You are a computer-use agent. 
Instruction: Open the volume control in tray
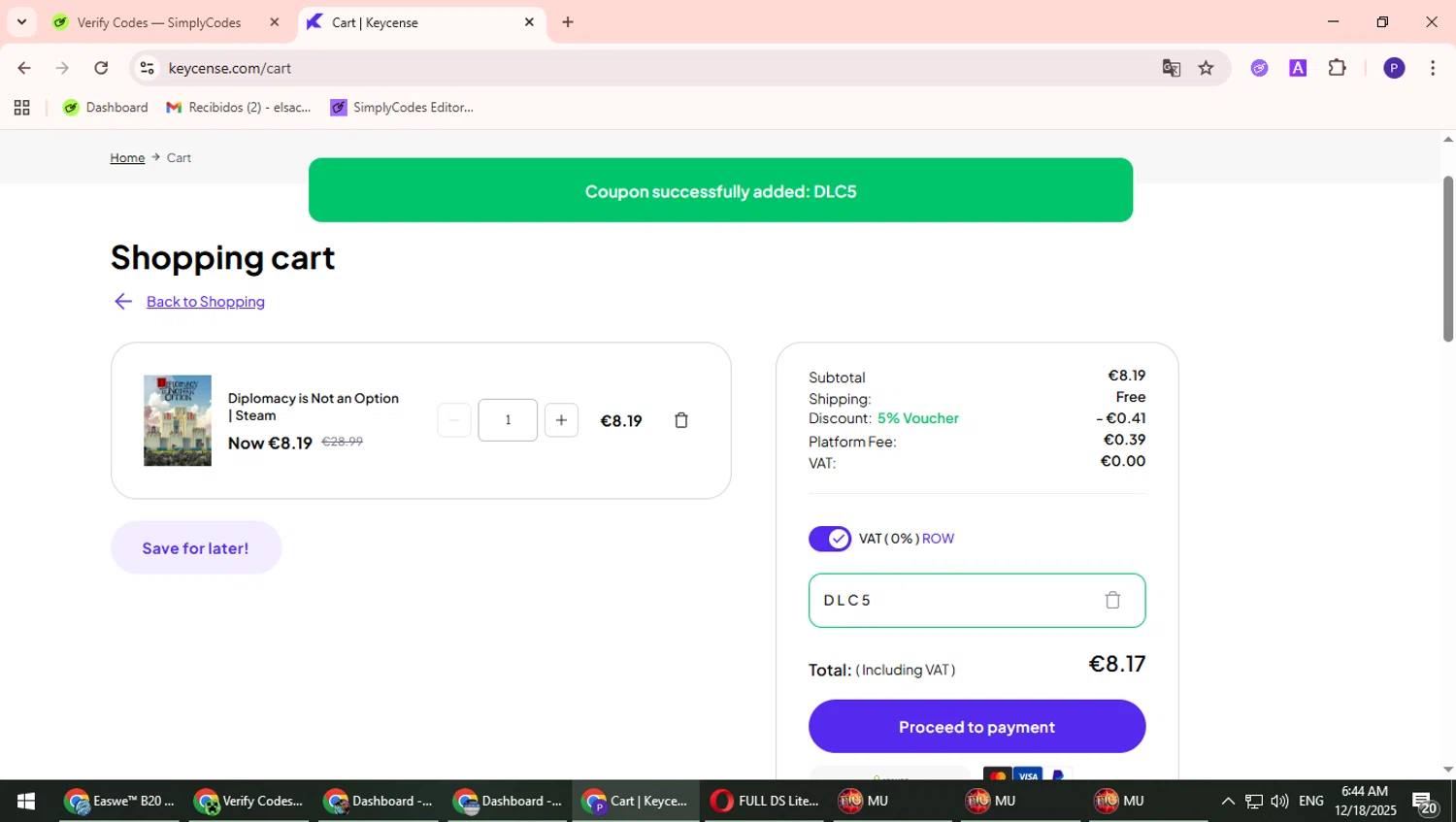tap(1280, 801)
